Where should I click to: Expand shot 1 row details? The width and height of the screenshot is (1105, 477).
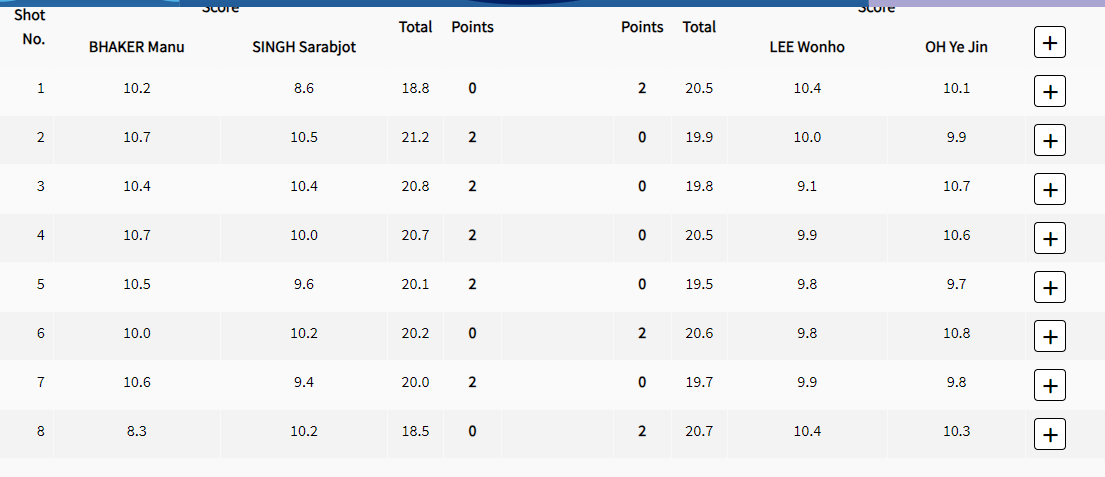pos(1049,92)
